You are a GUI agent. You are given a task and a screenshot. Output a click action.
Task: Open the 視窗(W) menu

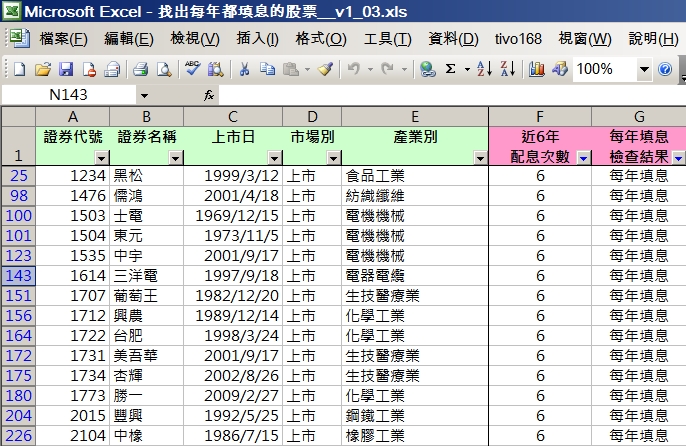pyautogui.click(x=585, y=39)
